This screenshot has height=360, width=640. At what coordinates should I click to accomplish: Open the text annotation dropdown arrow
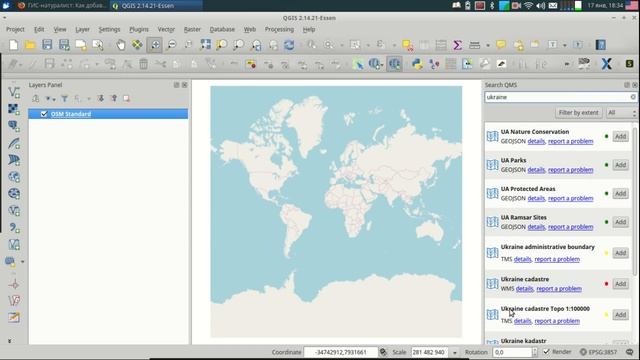[x=565, y=45]
